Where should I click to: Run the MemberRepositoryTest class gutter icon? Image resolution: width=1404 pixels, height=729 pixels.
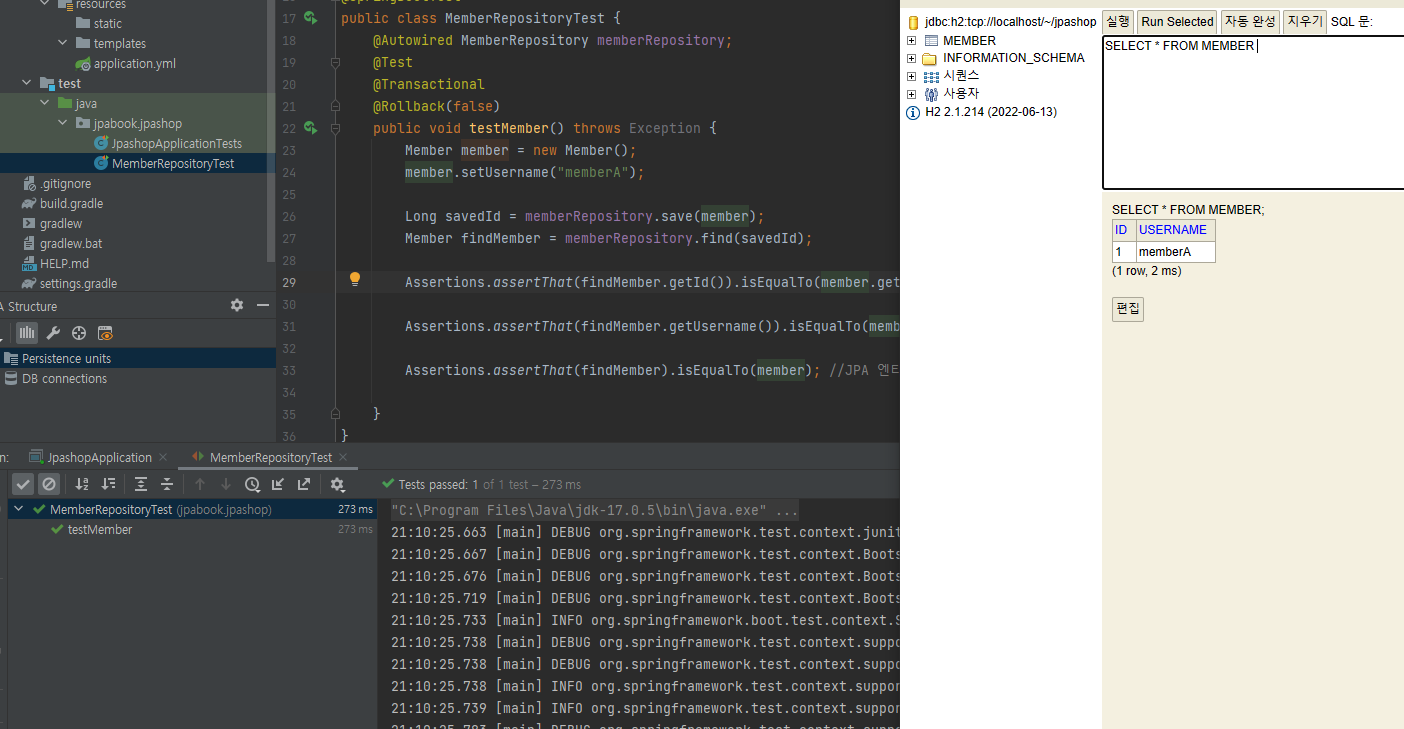(x=310, y=18)
